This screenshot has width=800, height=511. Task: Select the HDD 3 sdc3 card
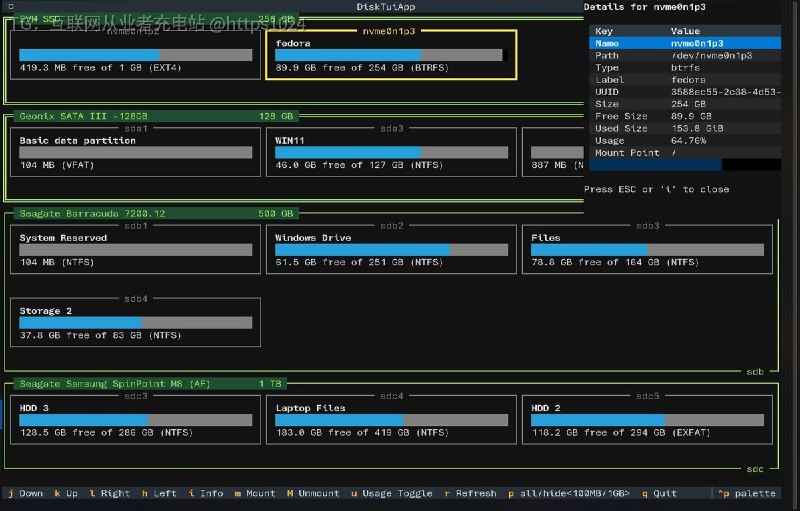pos(135,420)
